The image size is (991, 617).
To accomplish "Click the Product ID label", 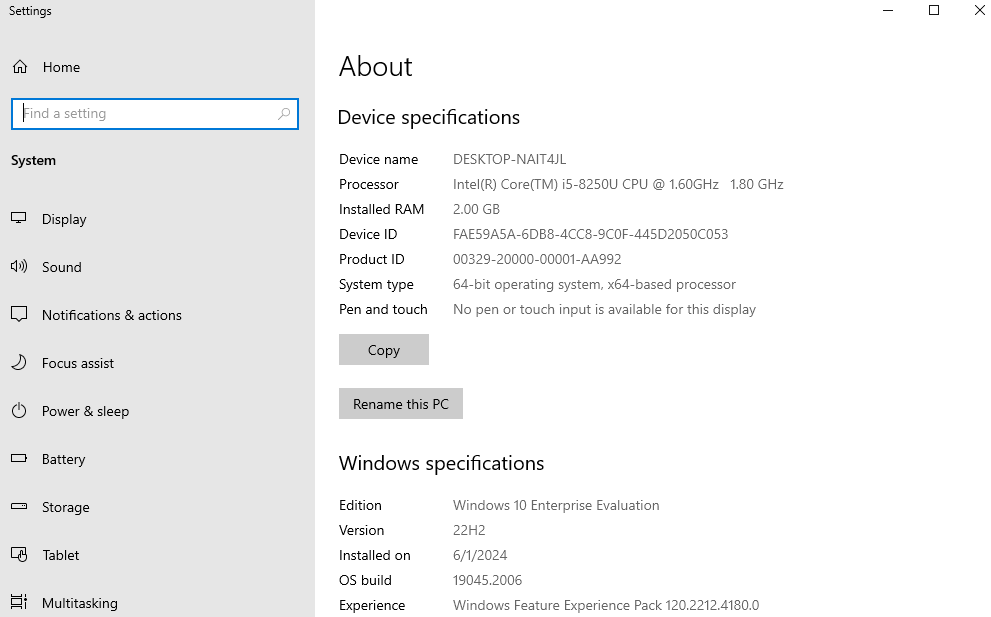I will point(372,259).
